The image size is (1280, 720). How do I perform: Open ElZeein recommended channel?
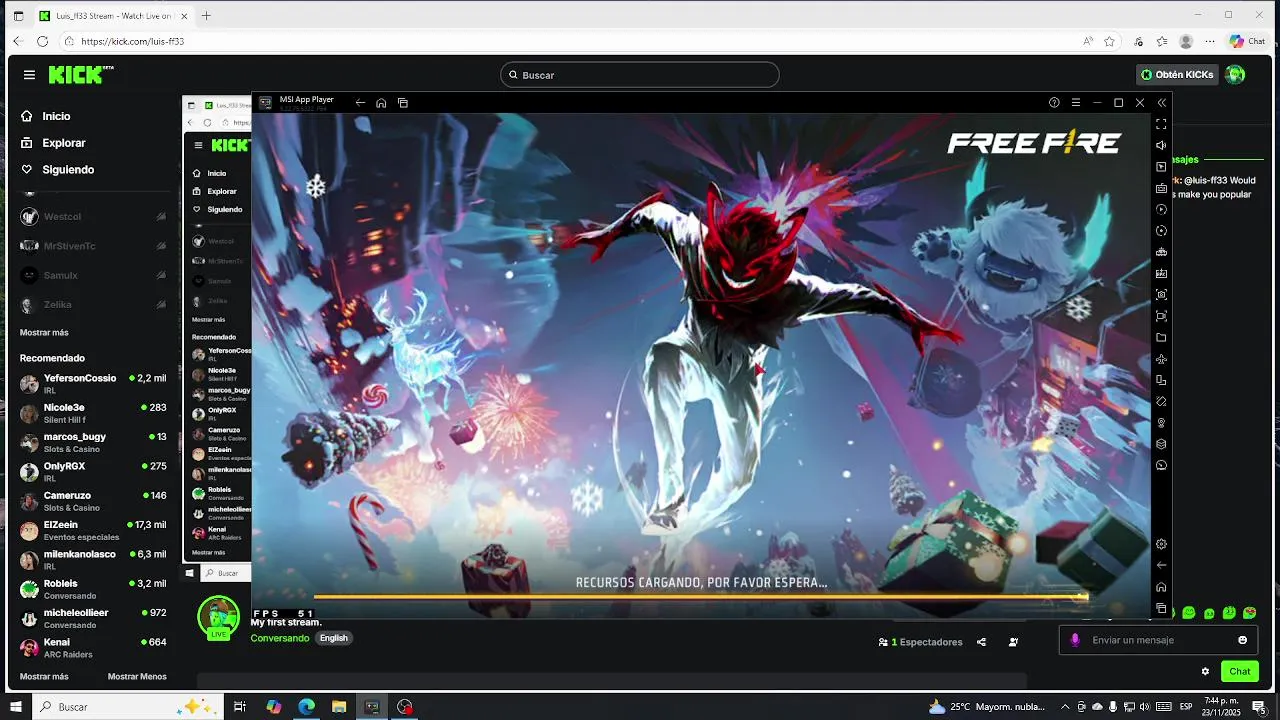93,530
